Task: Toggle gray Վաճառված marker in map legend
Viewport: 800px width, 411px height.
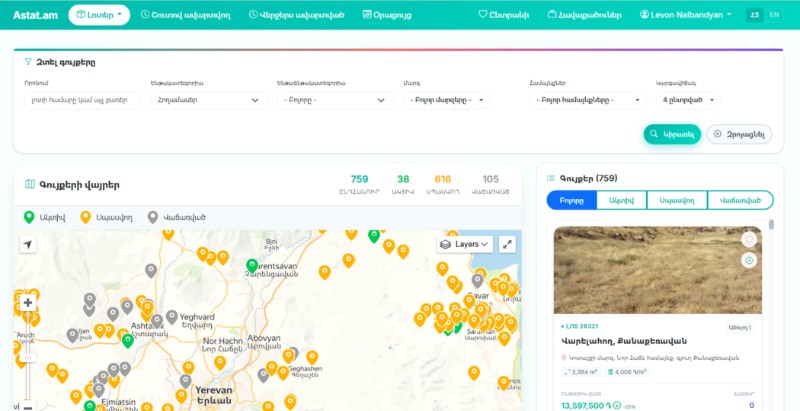Action: click(x=153, y=218)
